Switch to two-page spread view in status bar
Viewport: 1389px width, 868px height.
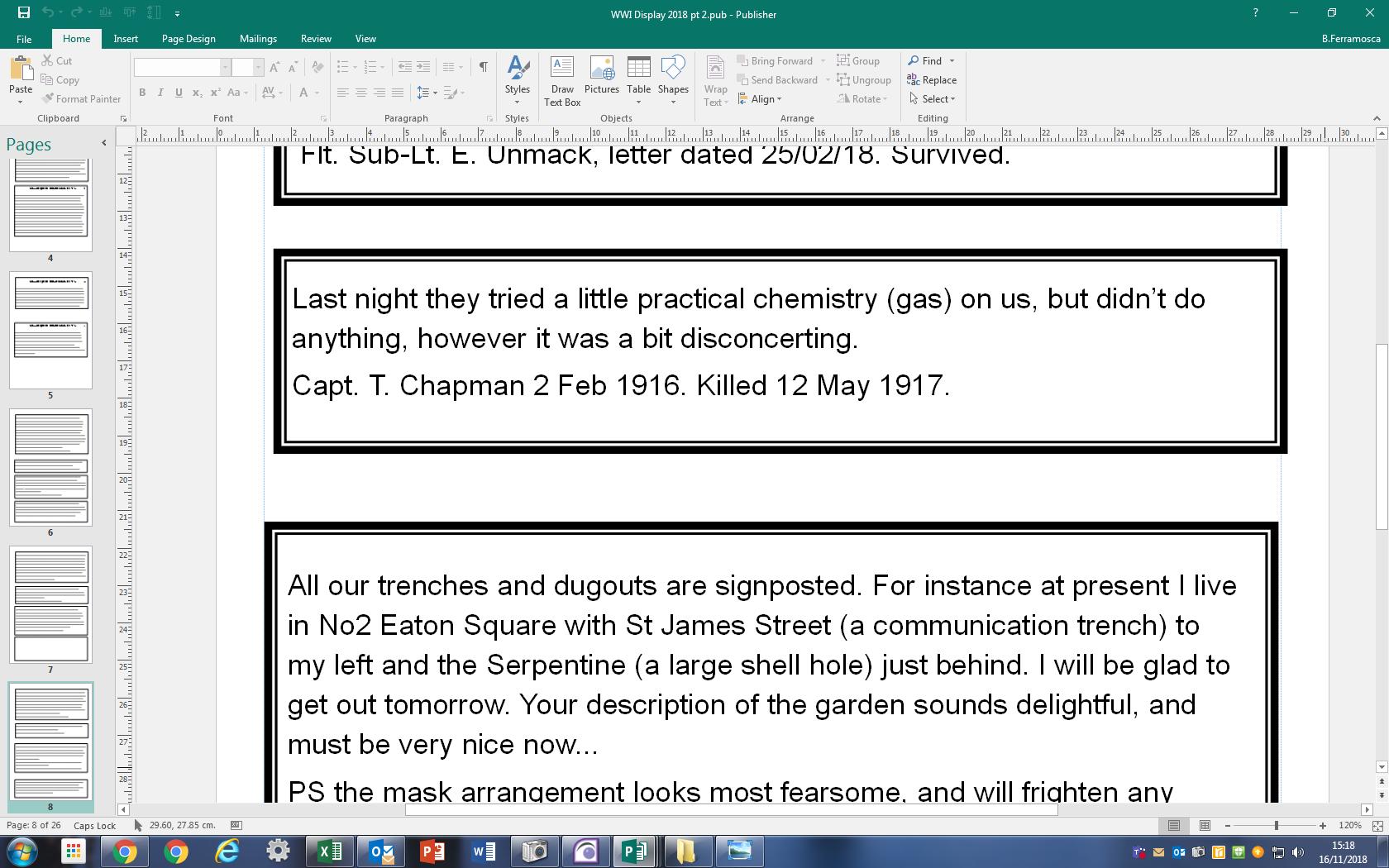pyautogui.click(x=1205, y=825)
